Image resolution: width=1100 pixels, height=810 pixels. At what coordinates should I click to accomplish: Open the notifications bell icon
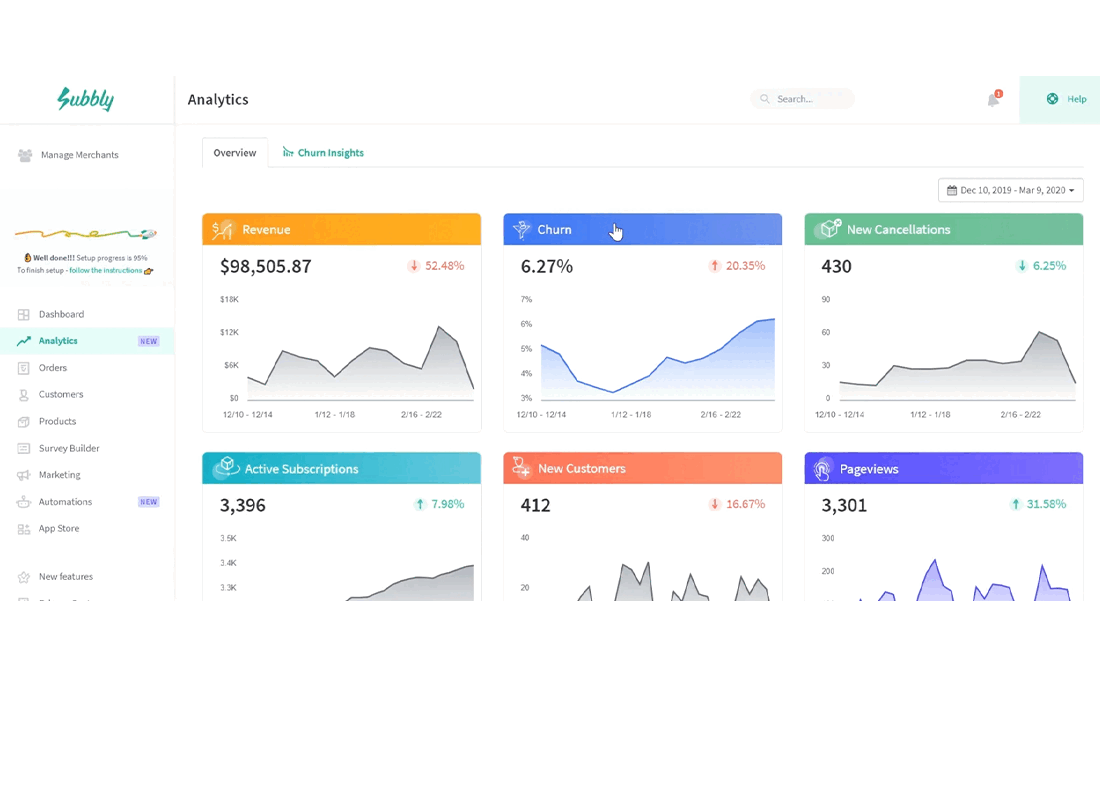(993, 99)
